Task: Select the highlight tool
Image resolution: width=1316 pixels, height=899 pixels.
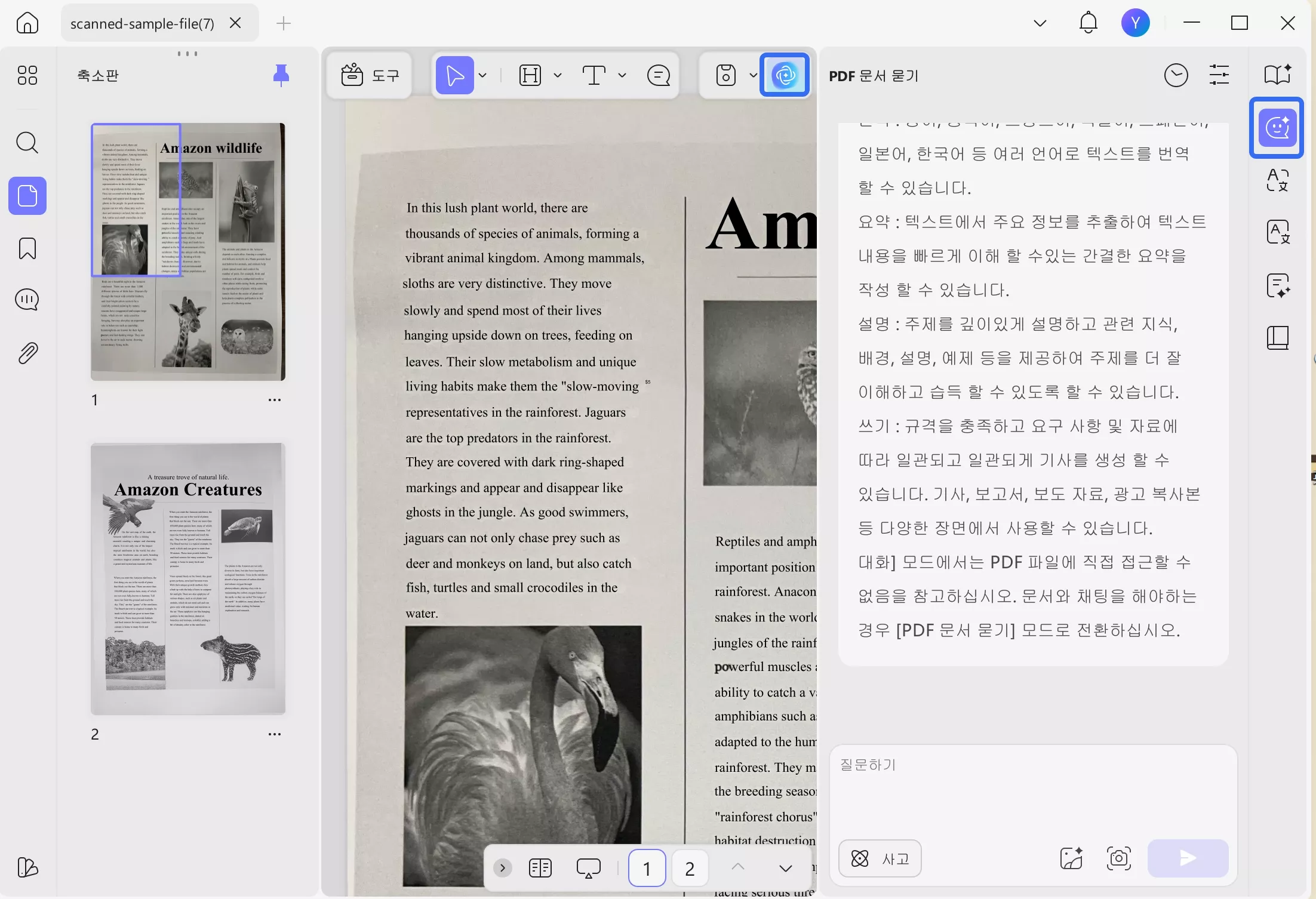Action: point(530,75)
